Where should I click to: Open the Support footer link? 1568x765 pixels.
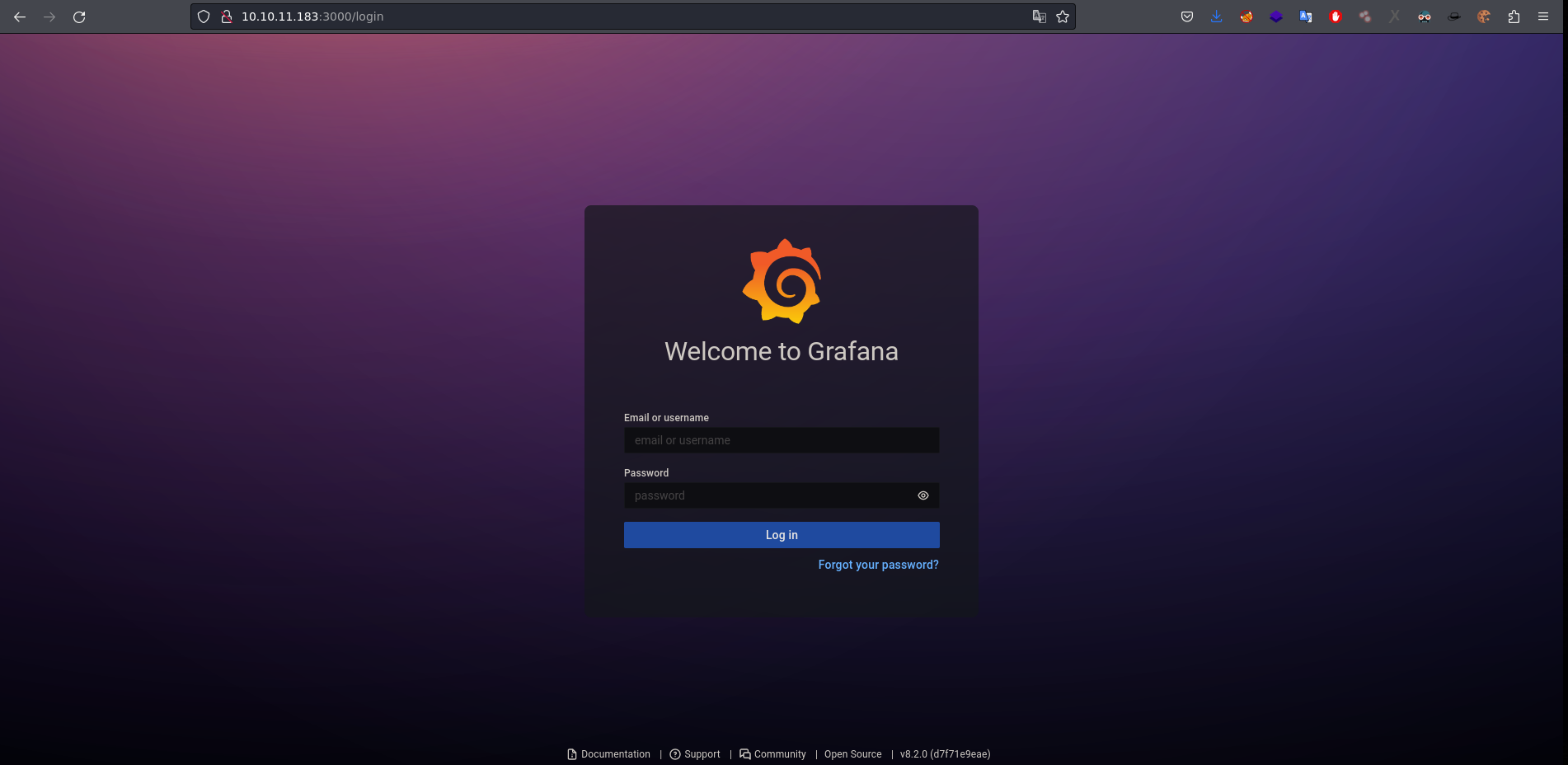pos(702,754)
